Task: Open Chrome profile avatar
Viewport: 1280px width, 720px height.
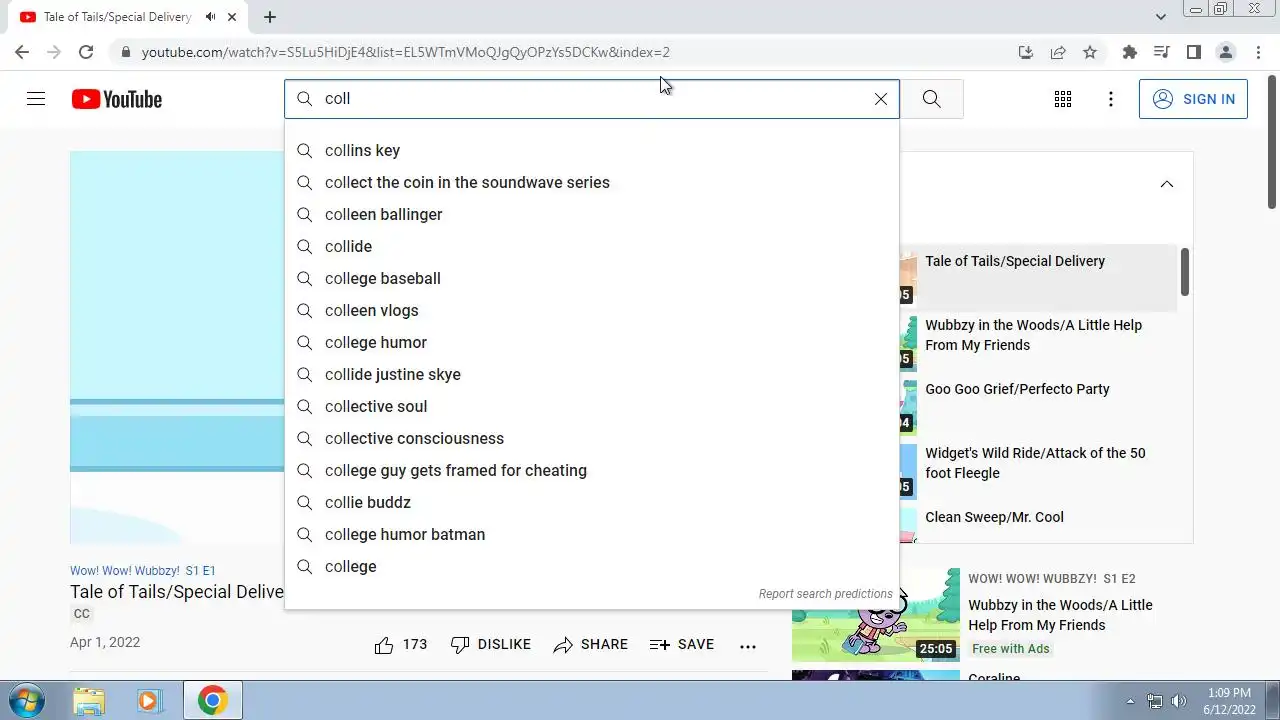Action: pyautogui.click(x=1225, y=52)
